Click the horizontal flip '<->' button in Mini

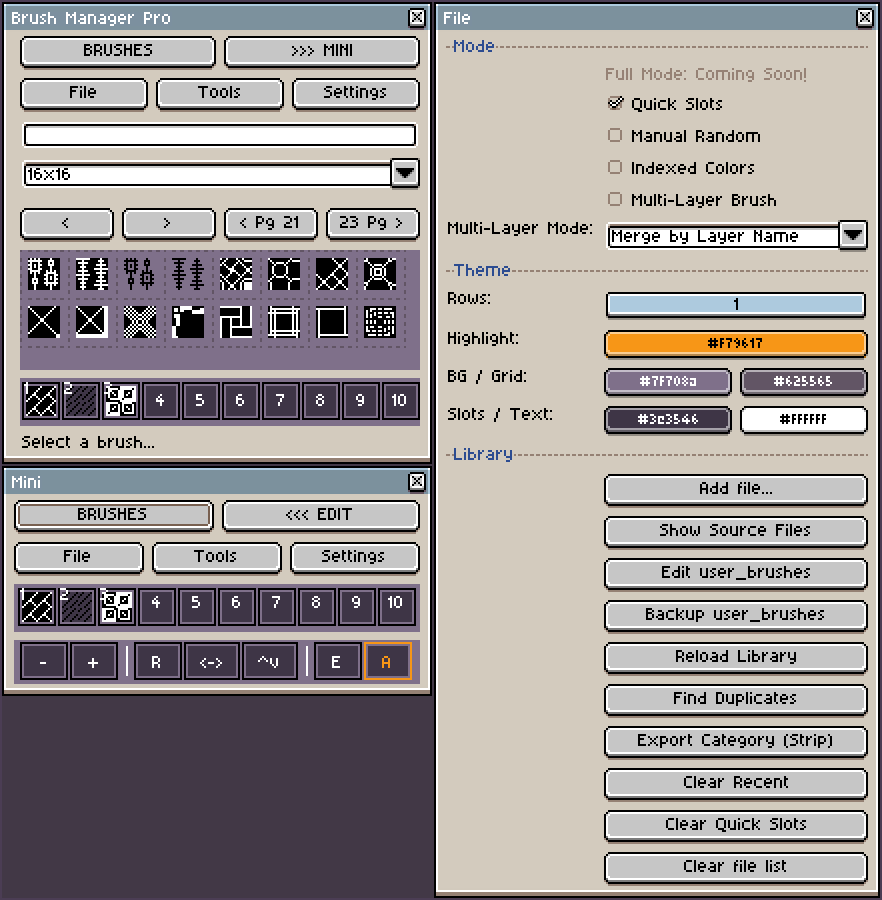click(211, 662)
